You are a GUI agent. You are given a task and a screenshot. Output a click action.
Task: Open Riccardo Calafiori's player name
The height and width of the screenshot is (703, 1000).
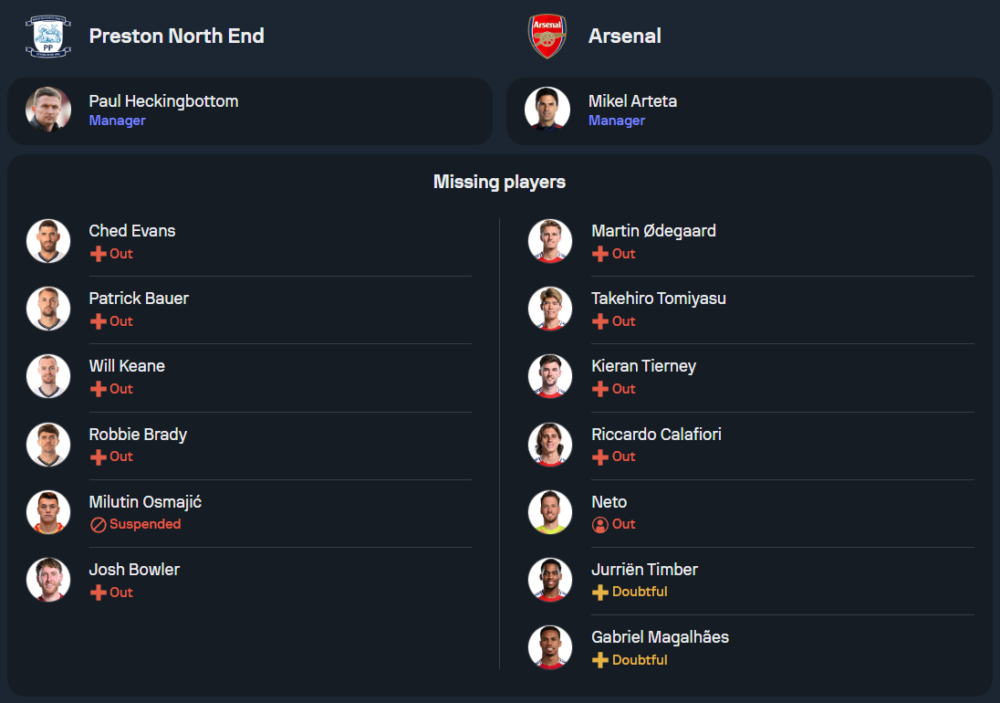pos(656,434)
